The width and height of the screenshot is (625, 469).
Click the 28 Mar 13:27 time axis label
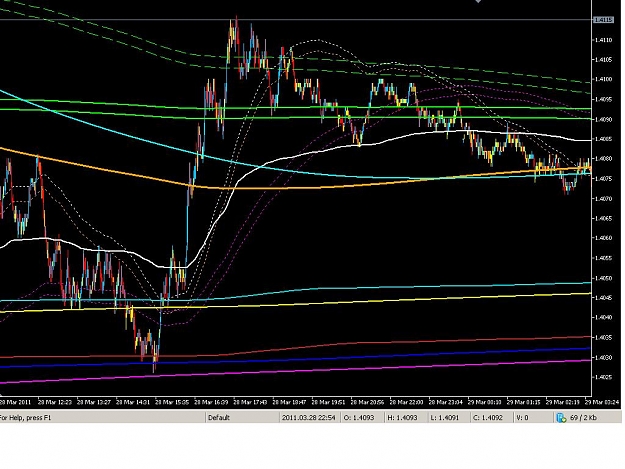[94, 402]
